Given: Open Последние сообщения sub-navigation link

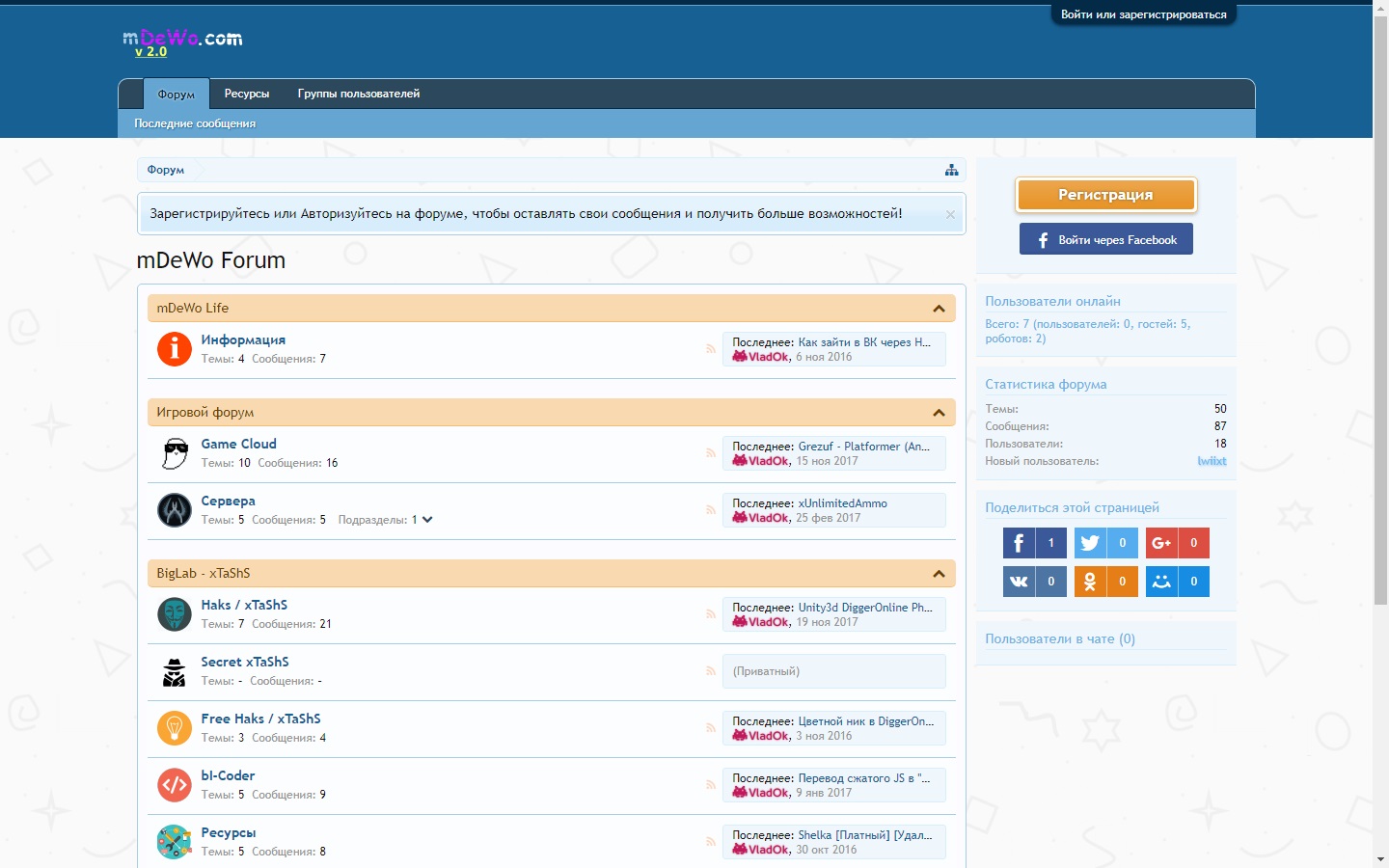Looking at the screenshot, I should point(195,123).
